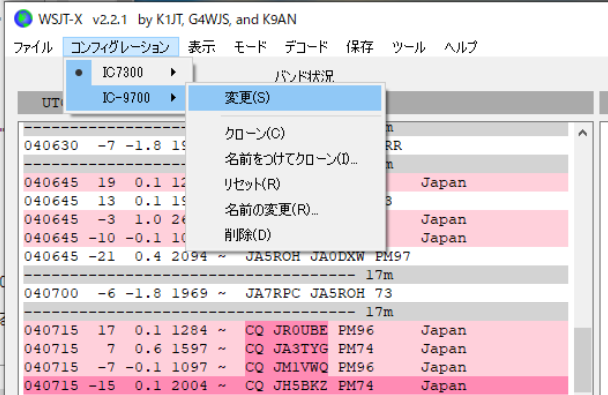Select the IC7300 configuration entry

pyautogui.click(x=129, y=72)
